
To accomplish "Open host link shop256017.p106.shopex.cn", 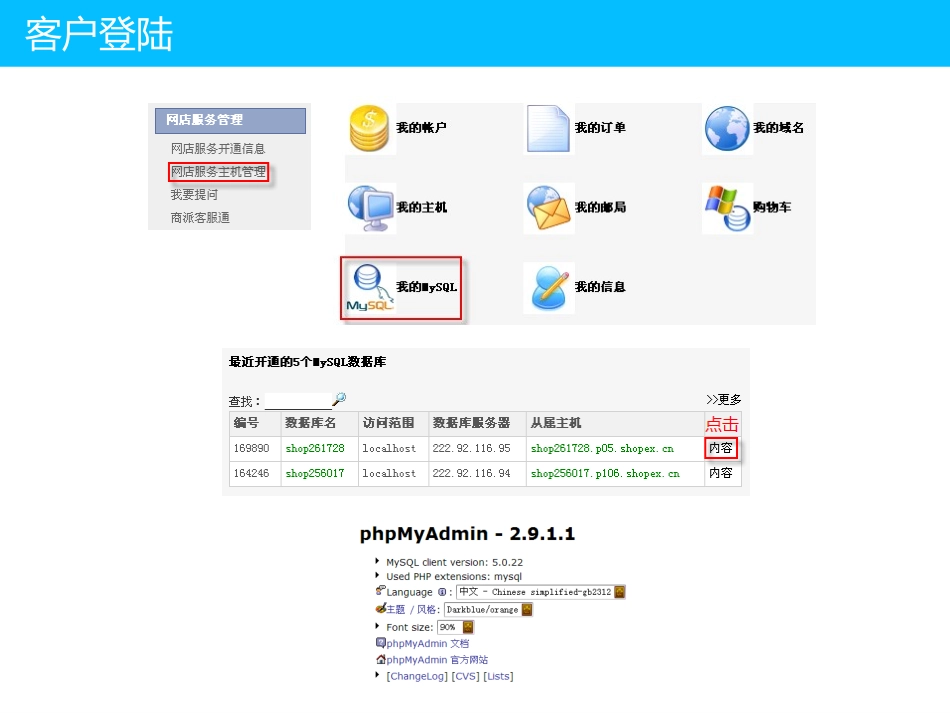I will pos(605,473).
